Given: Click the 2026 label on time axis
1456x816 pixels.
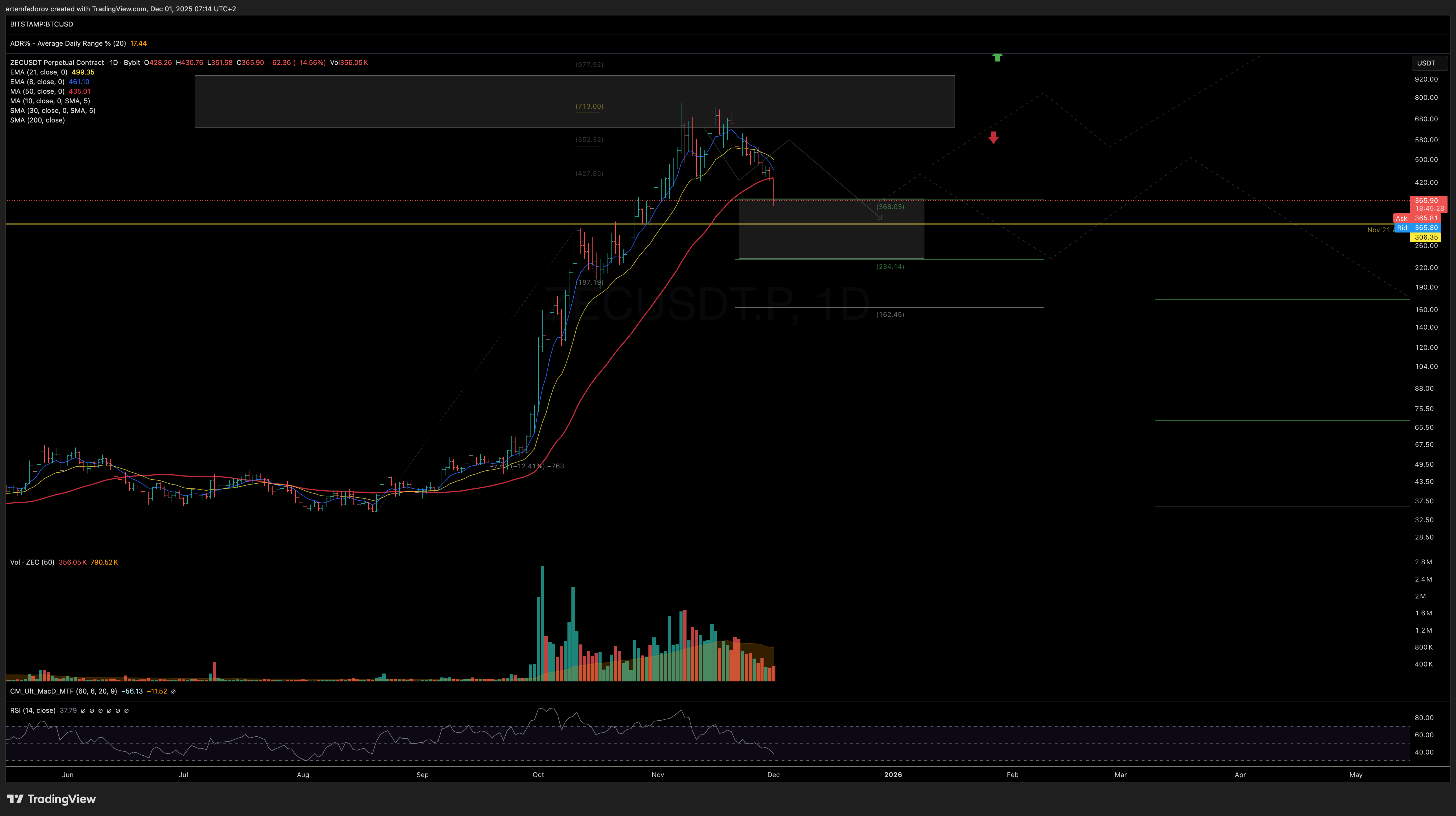Looking at the screenshot, I should pos(893,775).
